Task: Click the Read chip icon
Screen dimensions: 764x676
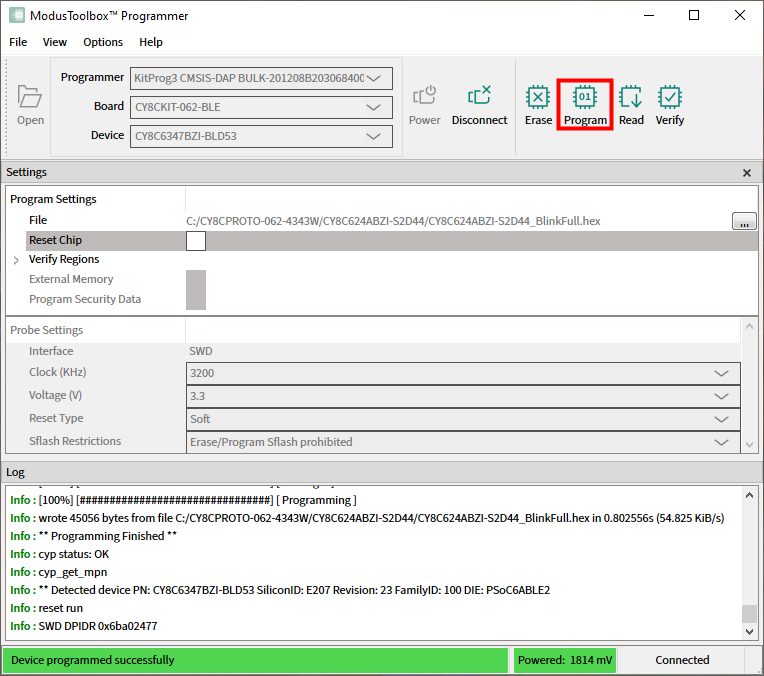Action: tap(631, 97)
